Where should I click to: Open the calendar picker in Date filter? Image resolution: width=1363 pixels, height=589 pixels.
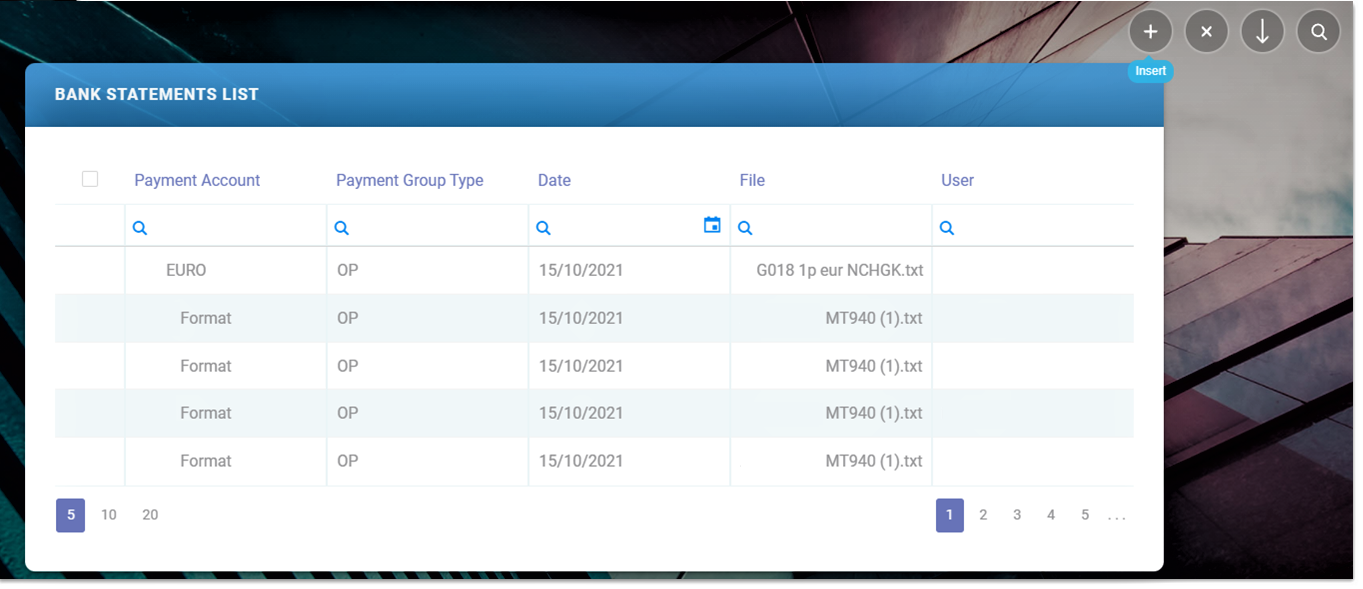pyautogui.click(x=712, y=226)
